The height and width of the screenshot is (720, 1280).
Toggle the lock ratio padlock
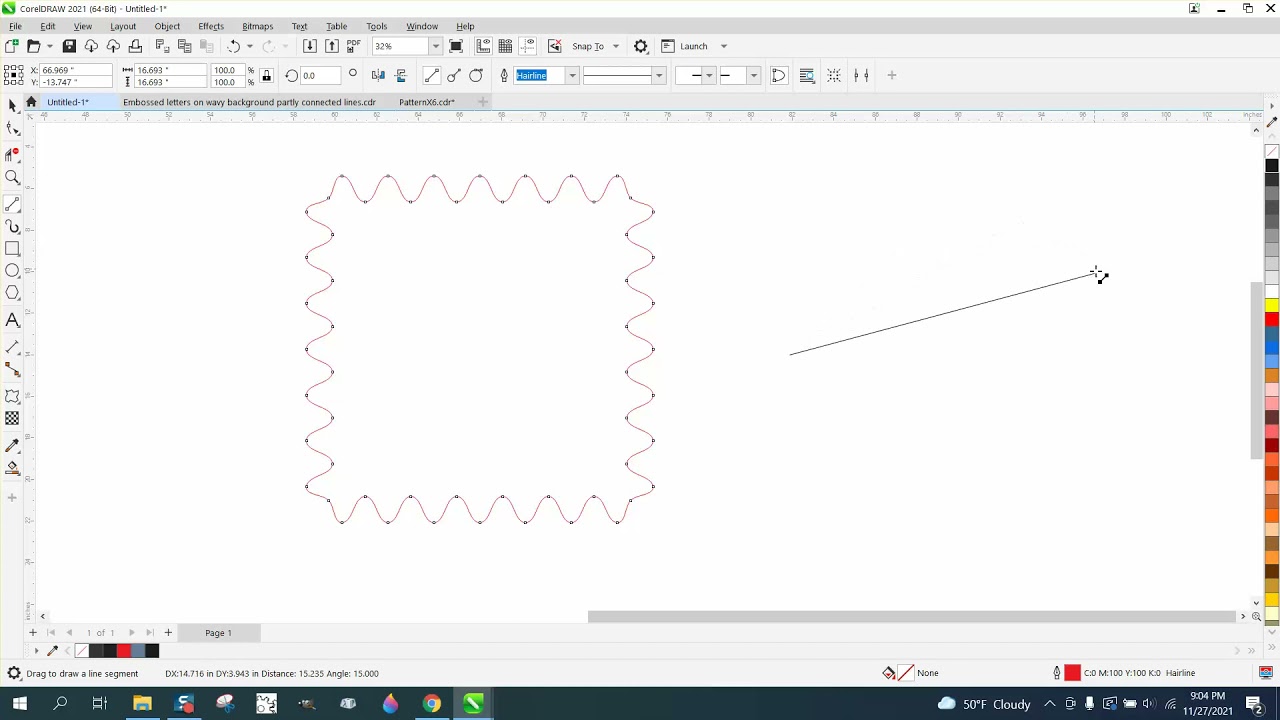pos(266,76)
